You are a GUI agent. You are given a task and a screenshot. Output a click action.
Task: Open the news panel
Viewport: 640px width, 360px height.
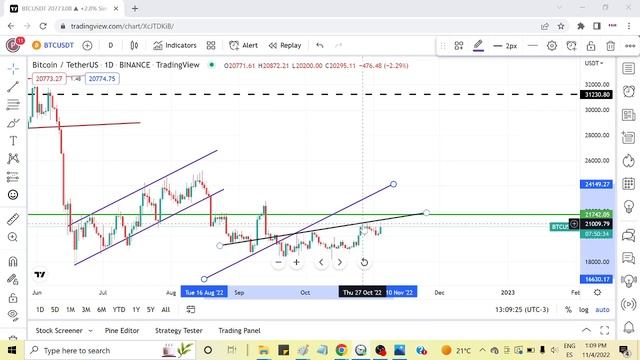(x=629, y=115)
